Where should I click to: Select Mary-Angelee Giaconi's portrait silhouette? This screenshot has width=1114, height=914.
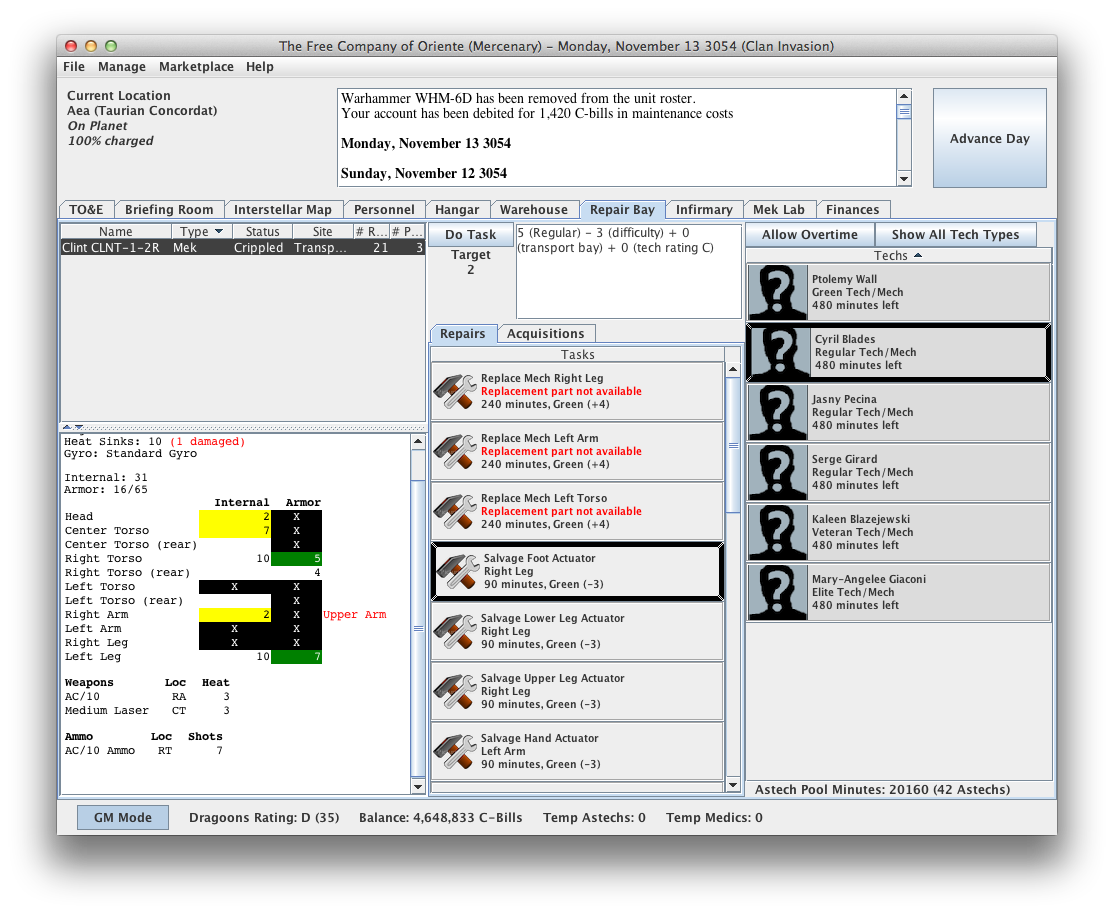[x=778, y=592]
